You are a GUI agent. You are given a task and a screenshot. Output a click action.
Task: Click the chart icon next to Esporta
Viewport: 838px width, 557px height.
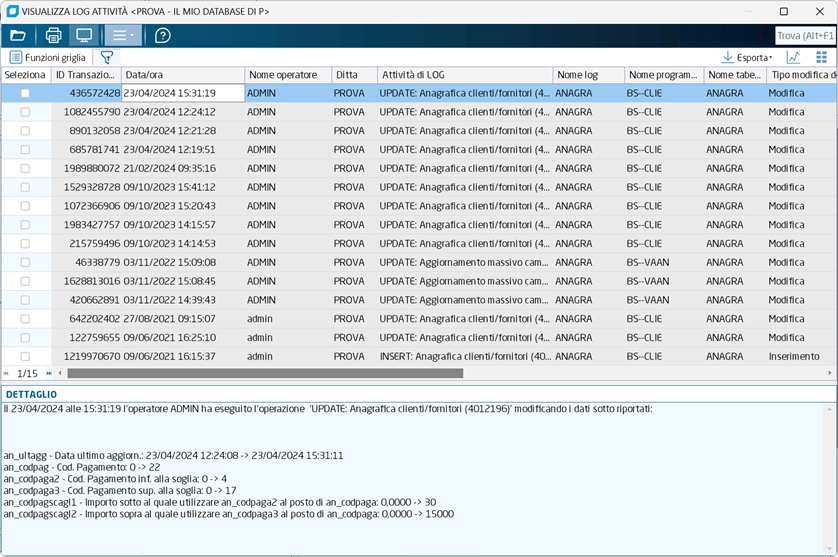pos(793,57)
